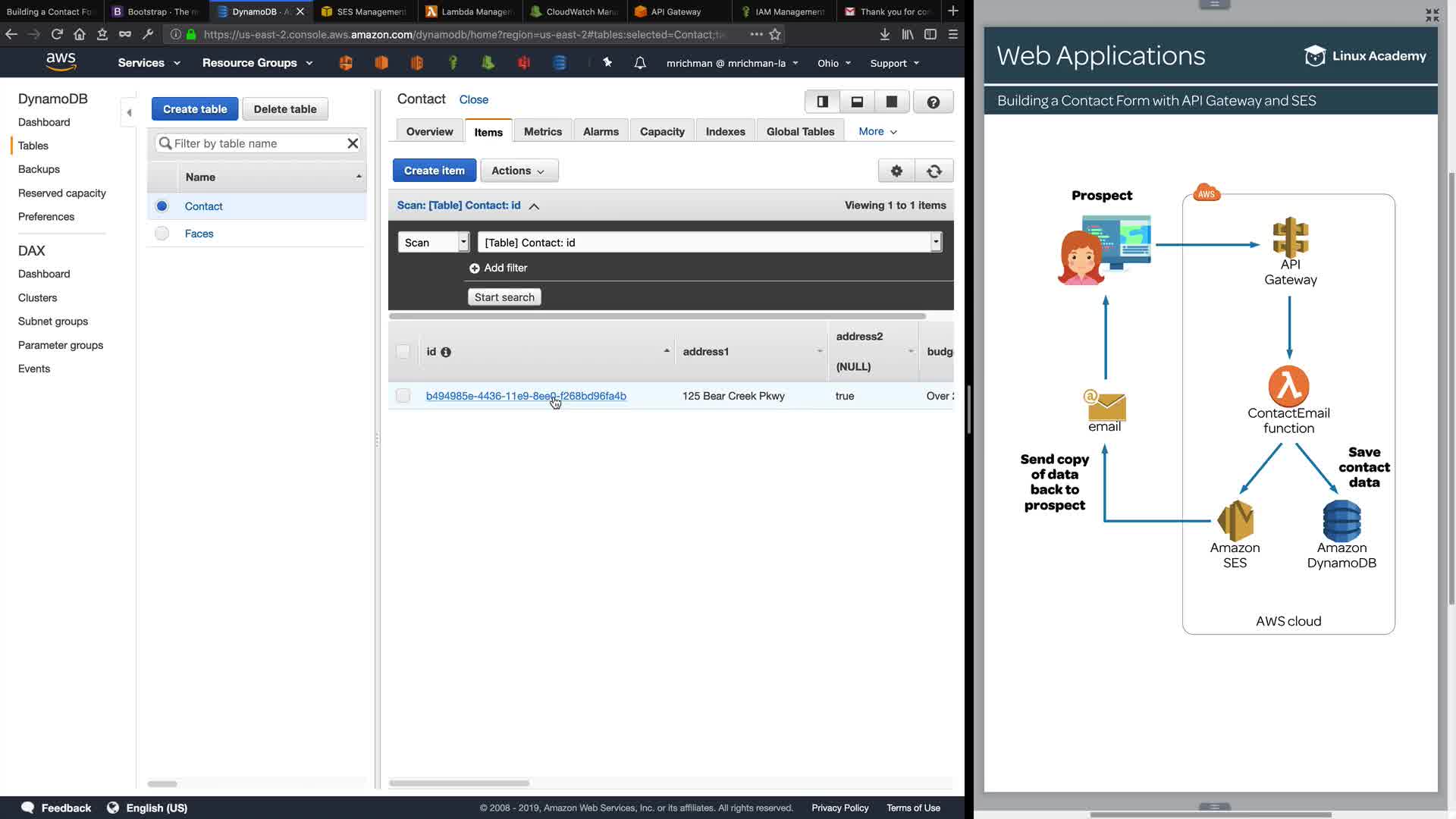Click the pin shortcuts icon in AWS header
The image size is (1456, 819).
tap(607, 63)
